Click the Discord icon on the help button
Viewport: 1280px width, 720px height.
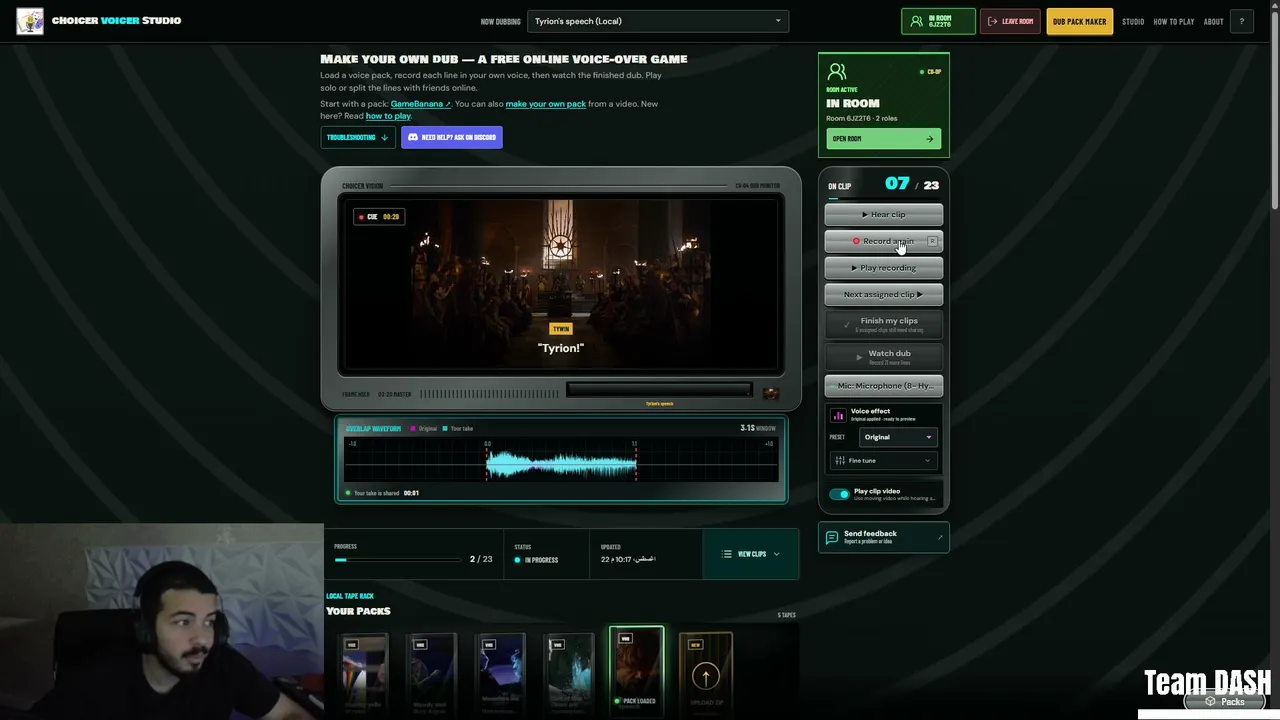(413, 137)
